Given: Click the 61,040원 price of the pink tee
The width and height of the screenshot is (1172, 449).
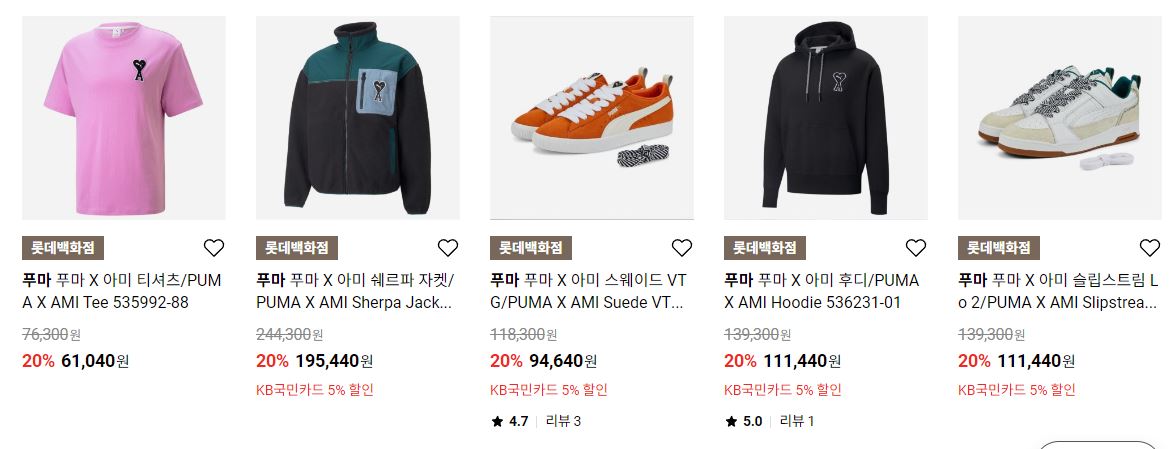Looking at the screenshot, I should 95,362.
